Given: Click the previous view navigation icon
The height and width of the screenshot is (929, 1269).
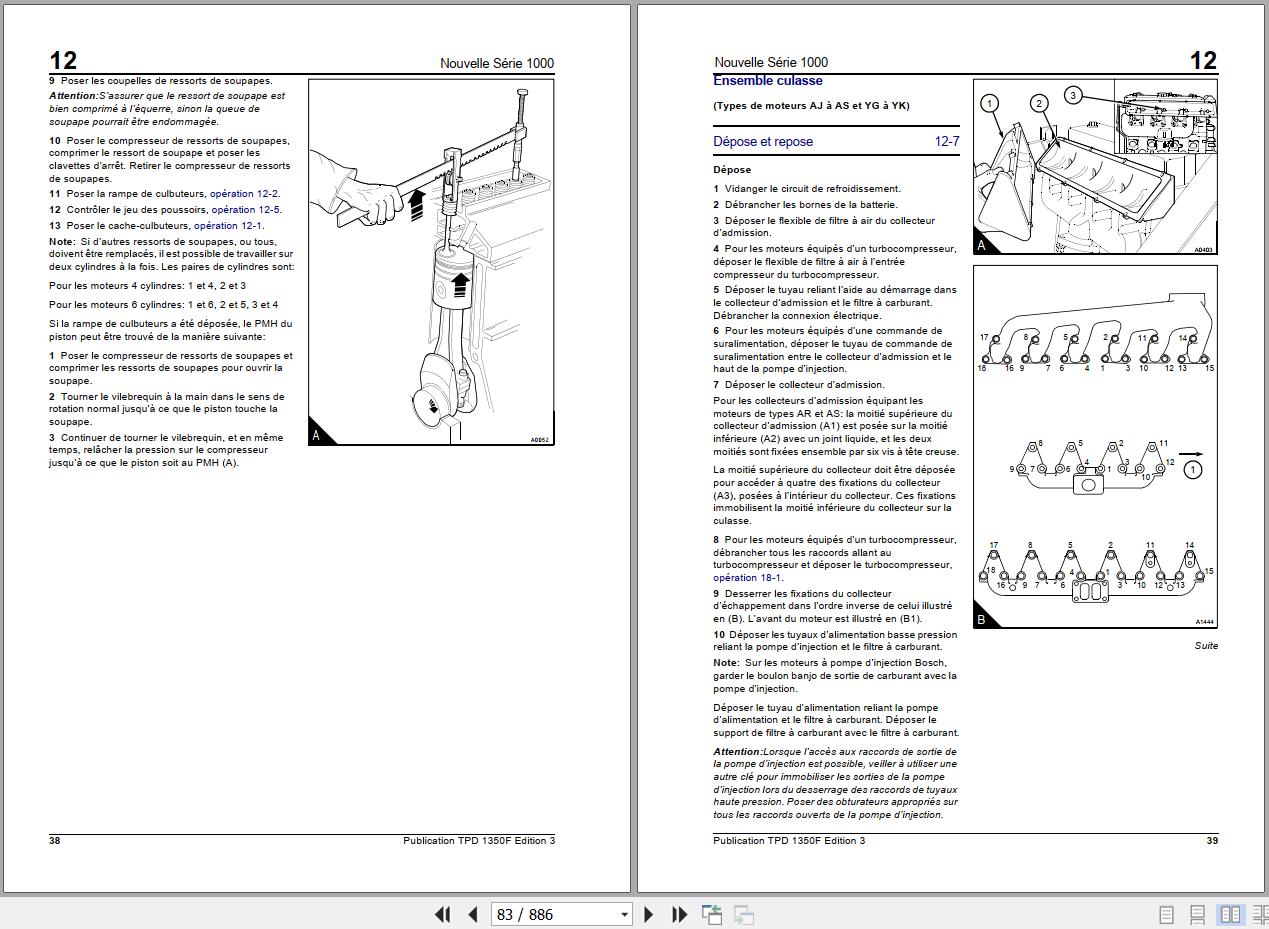Looking at the screenshot, I should click(x=712, y=914).
